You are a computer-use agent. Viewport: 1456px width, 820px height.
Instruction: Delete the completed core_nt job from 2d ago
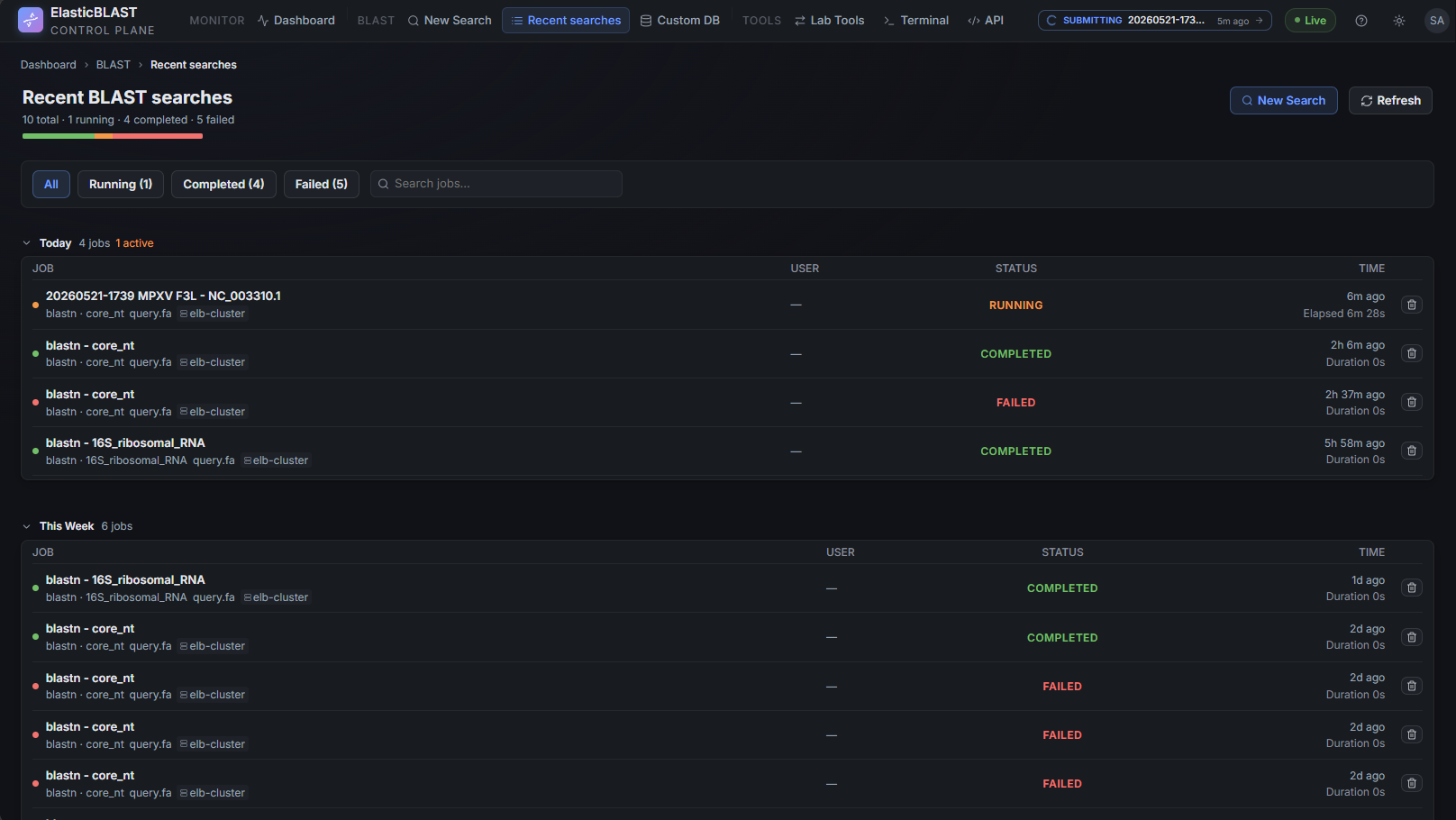tap(1412, 637)
